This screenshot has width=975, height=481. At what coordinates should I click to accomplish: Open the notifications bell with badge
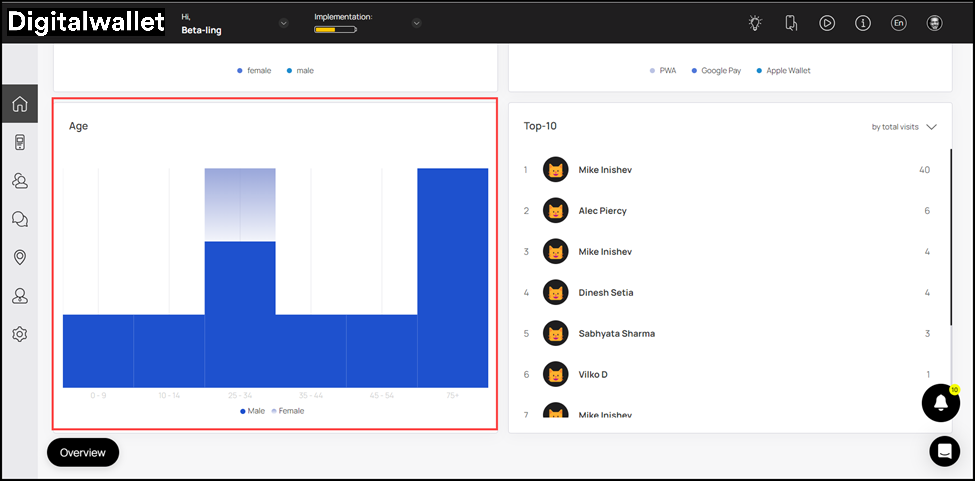[x=940, y=402]
